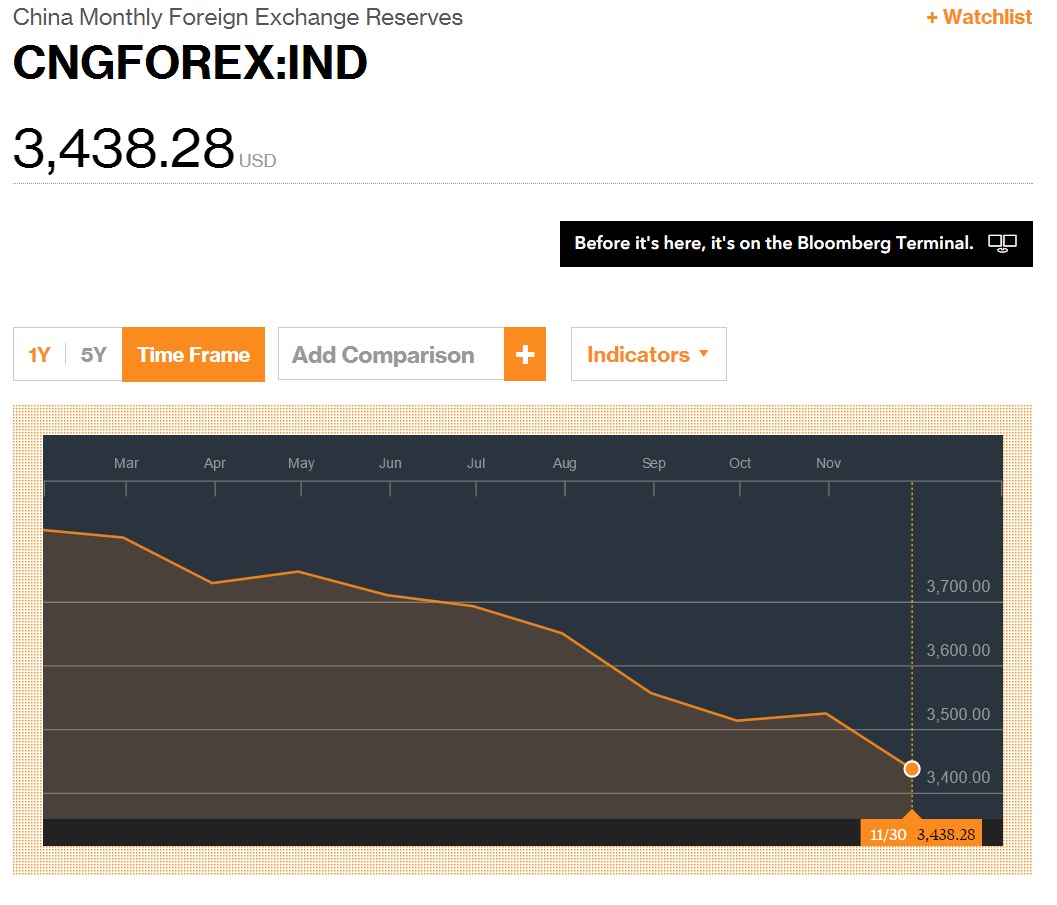Screen dimensions: 1057x905
Task: Click the Nov label on chart timeline
Action: 828,463
